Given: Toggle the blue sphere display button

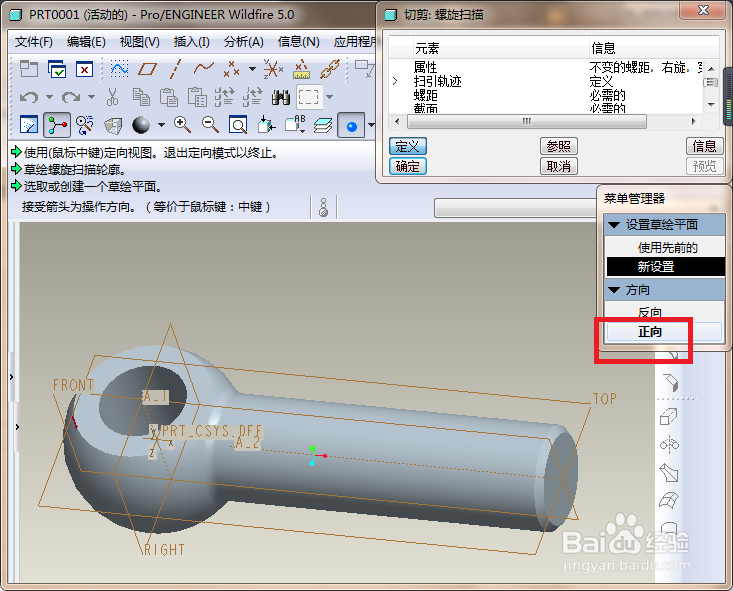Looking at the screenshot, I should click(351, 125).
